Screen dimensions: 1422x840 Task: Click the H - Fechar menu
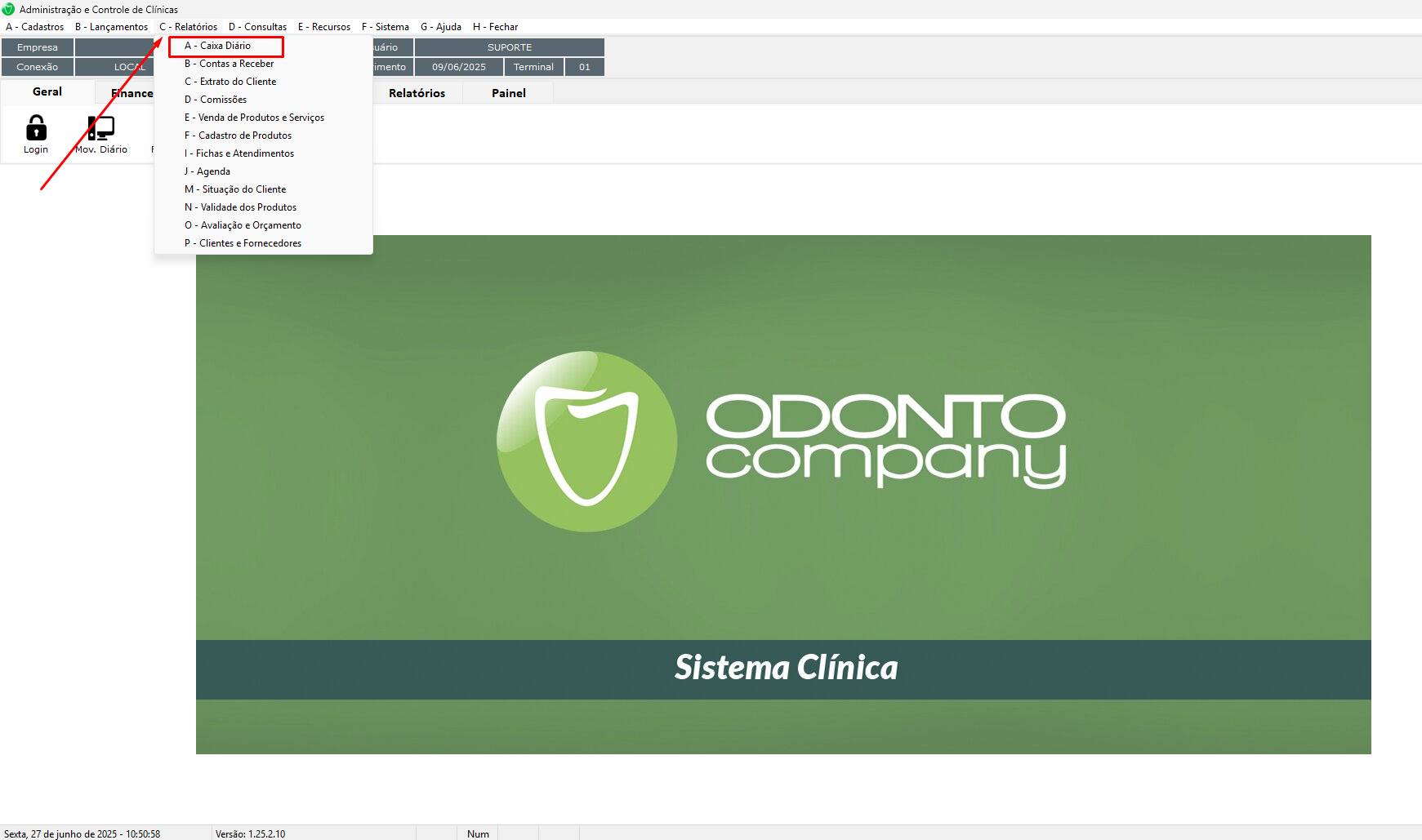[x=495, y=27]
